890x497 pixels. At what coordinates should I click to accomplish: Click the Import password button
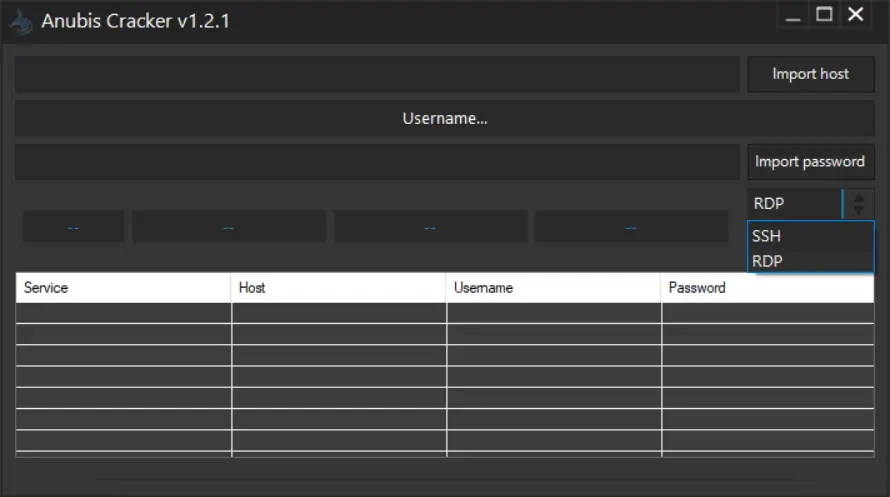click(x=810, y=162)
